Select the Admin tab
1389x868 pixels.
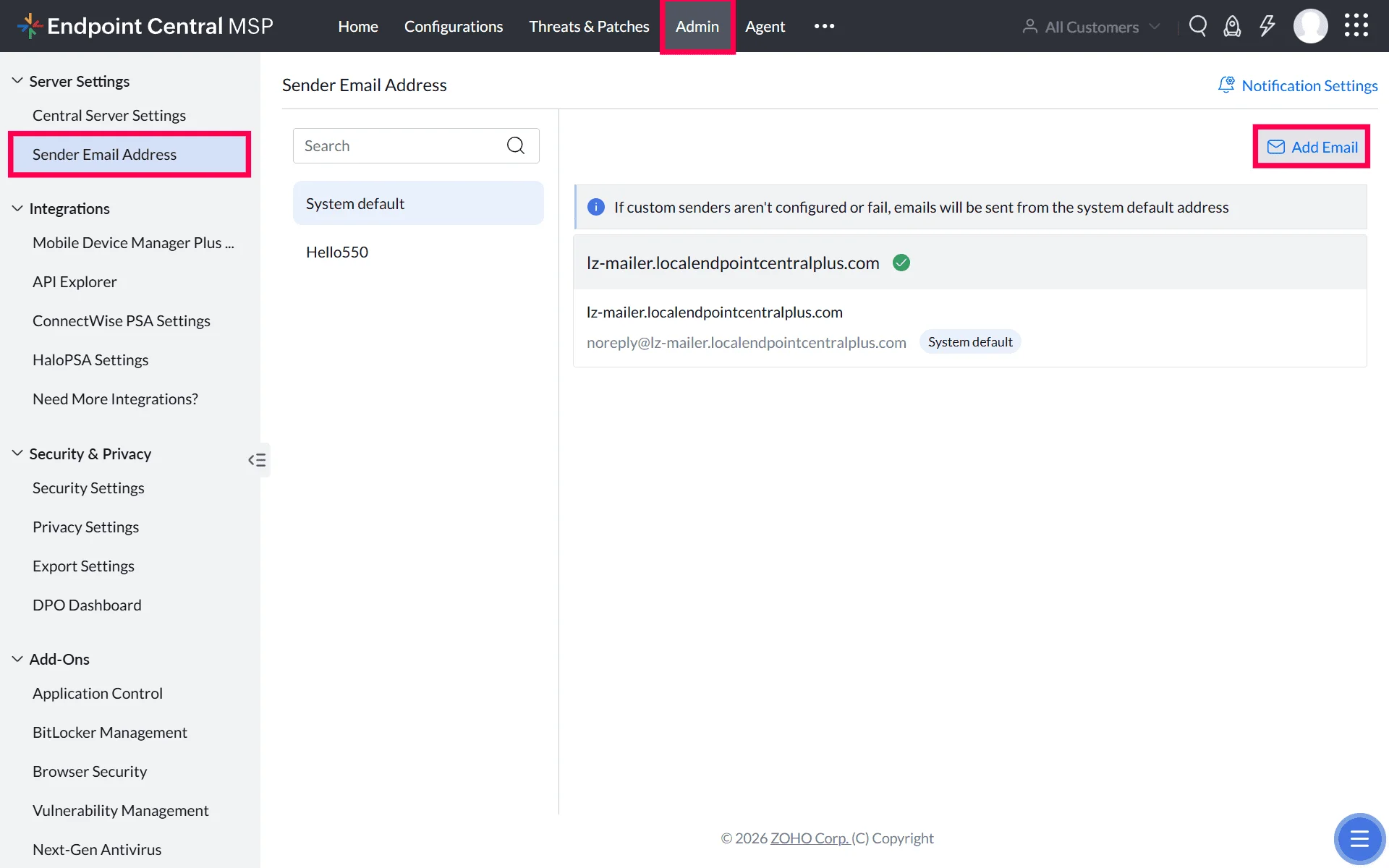point(697,26)
